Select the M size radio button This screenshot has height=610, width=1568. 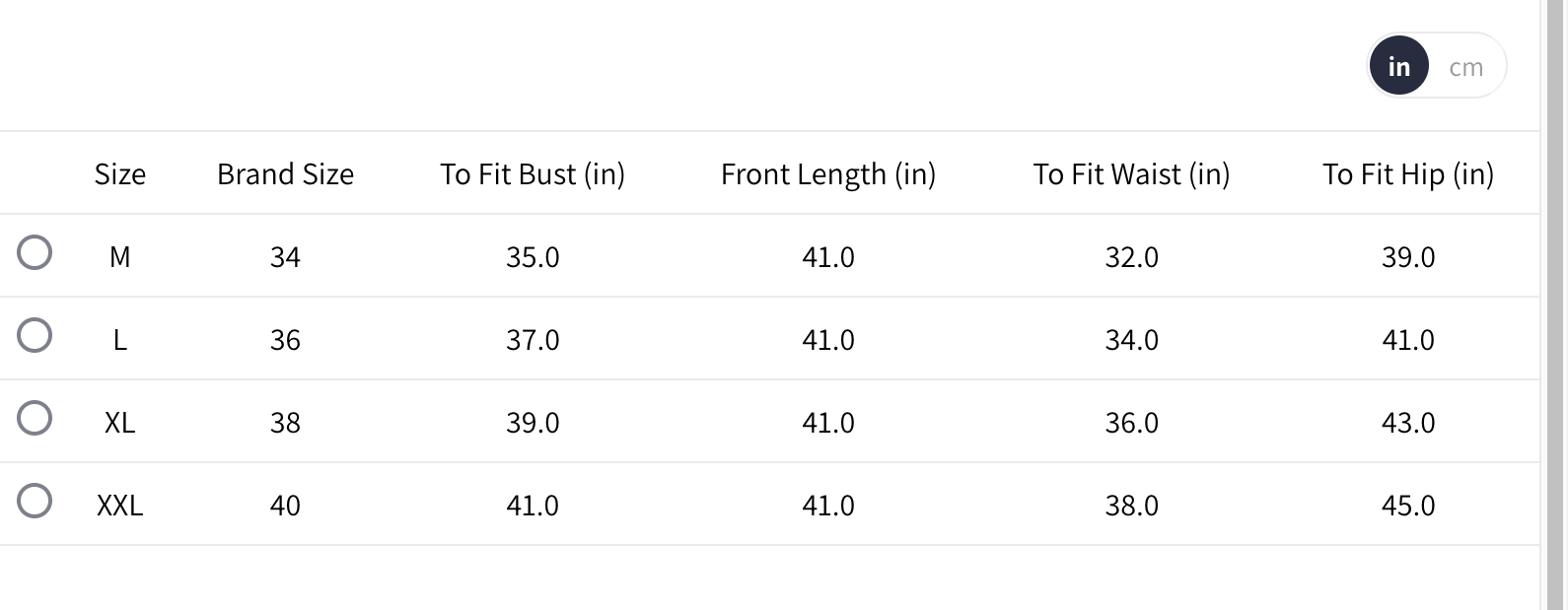coord(35,252)
